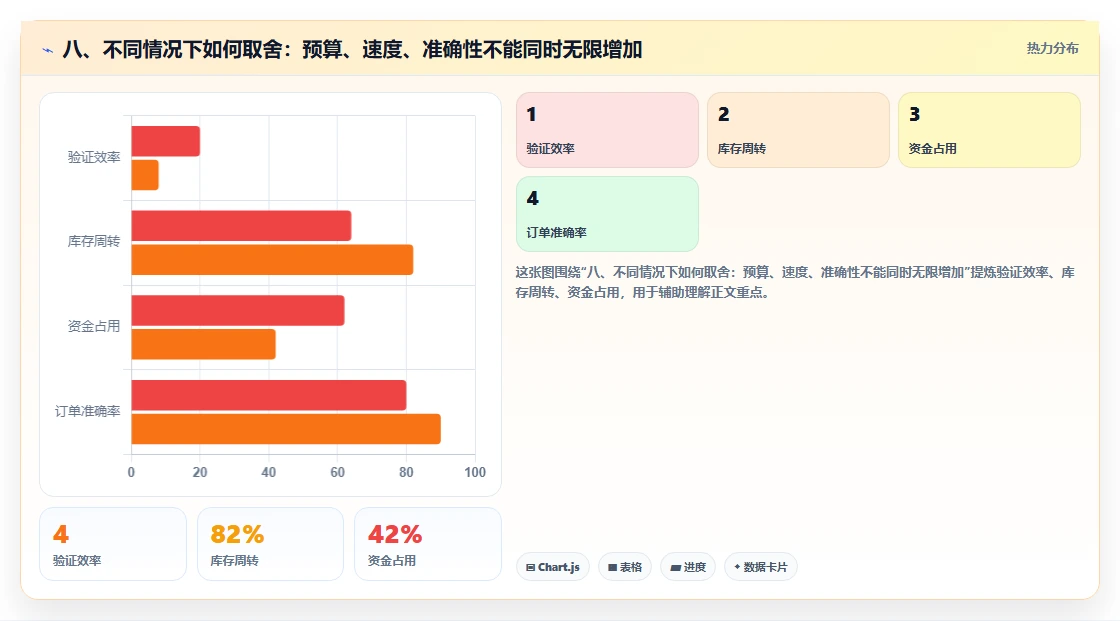
Task: Click the 验证效率 axis label in chart
Action: 94,157
